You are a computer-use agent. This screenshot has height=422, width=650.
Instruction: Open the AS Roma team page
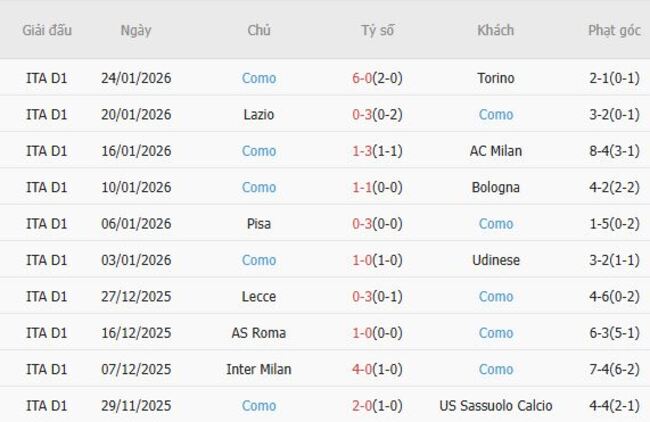click(259, 333)
